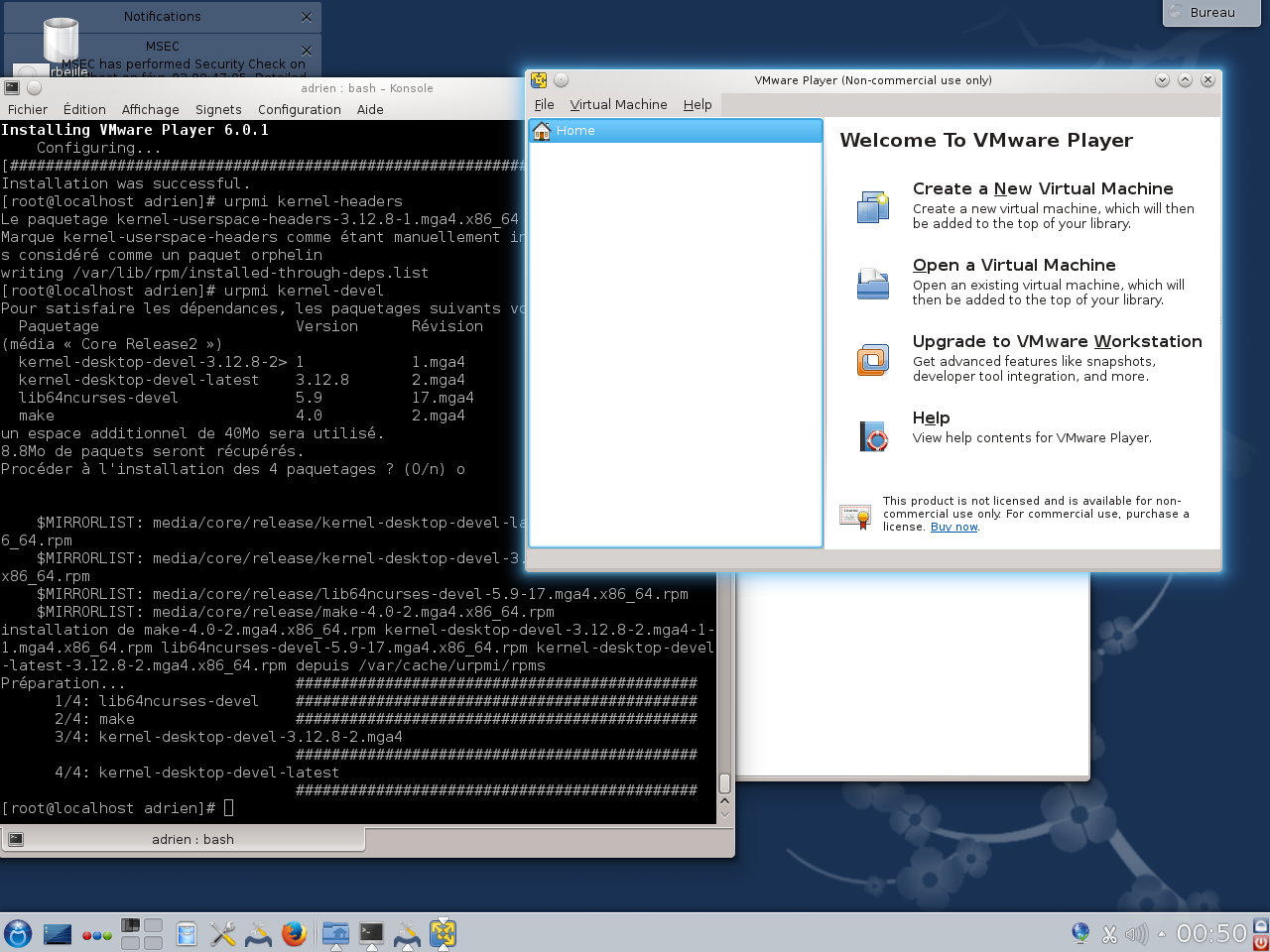Open the Configuration menu in Konsole
The image size is (1270, 952).
point(299,110)
